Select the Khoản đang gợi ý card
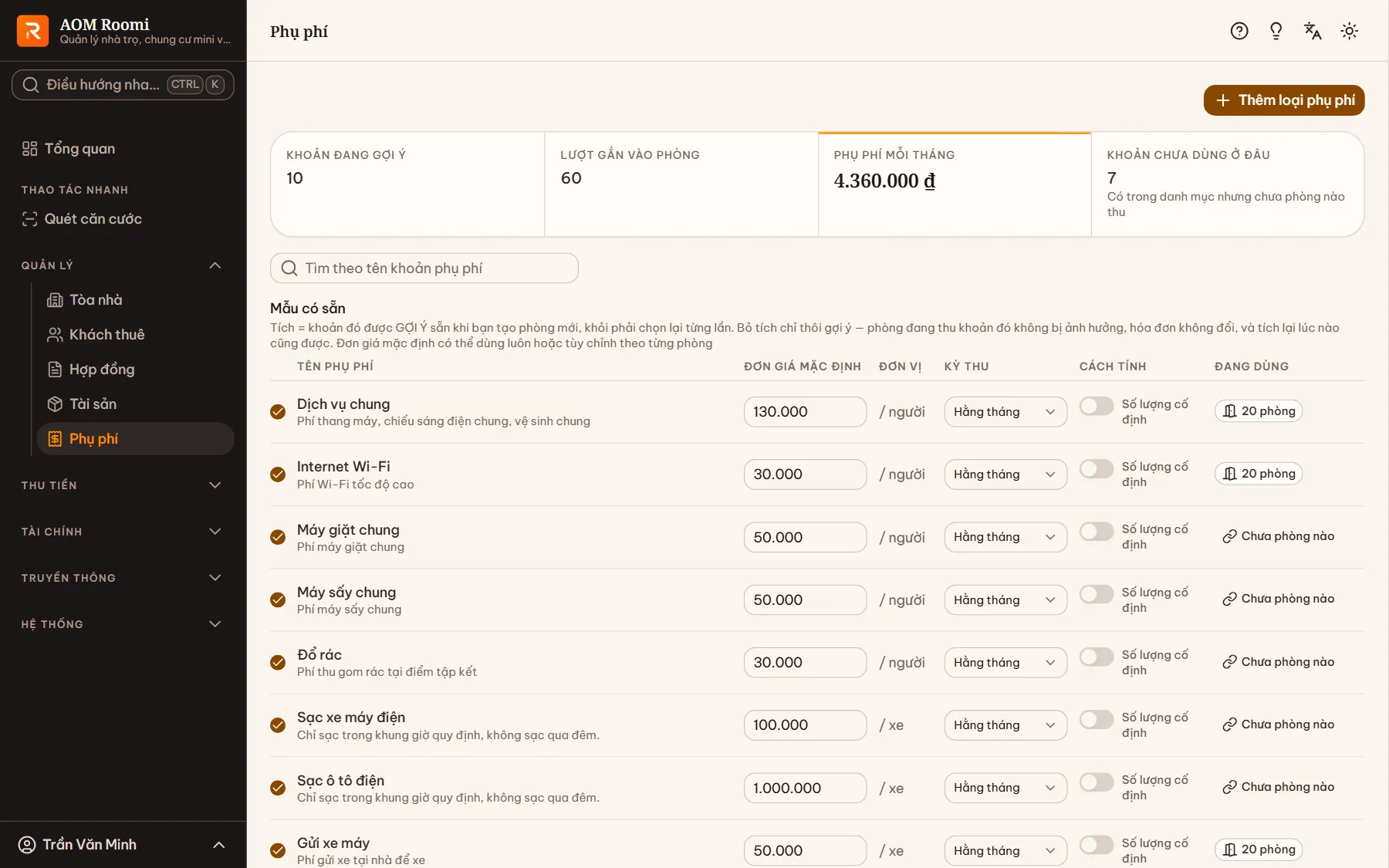The height and width of the screenshot is (868, 1389). coord(407,184)
